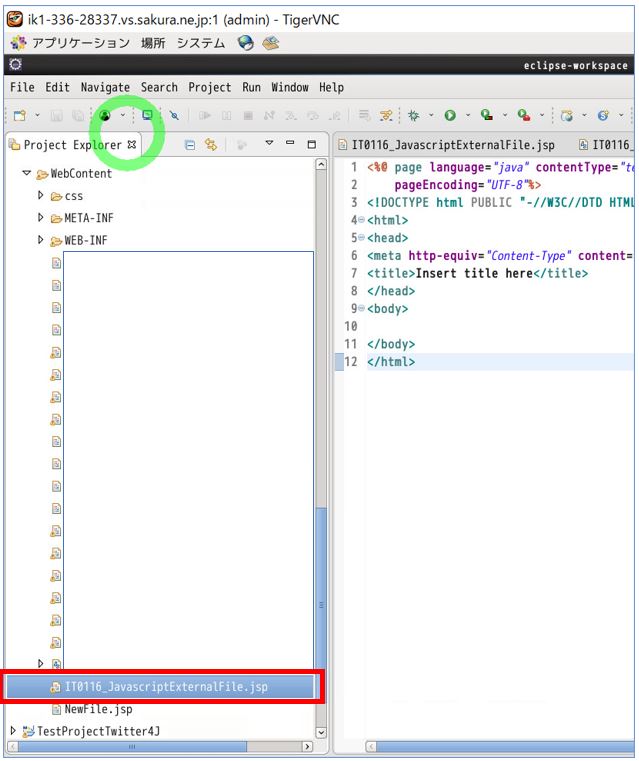The image size is (639, 761).
Task: Launch Run with green play icon
Action: [x=450, y=116]
